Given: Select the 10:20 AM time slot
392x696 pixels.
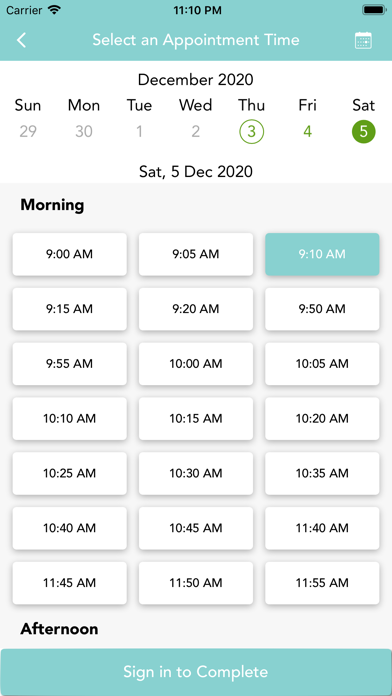Looking at the screenshot, I should click(x=322, y=419).
